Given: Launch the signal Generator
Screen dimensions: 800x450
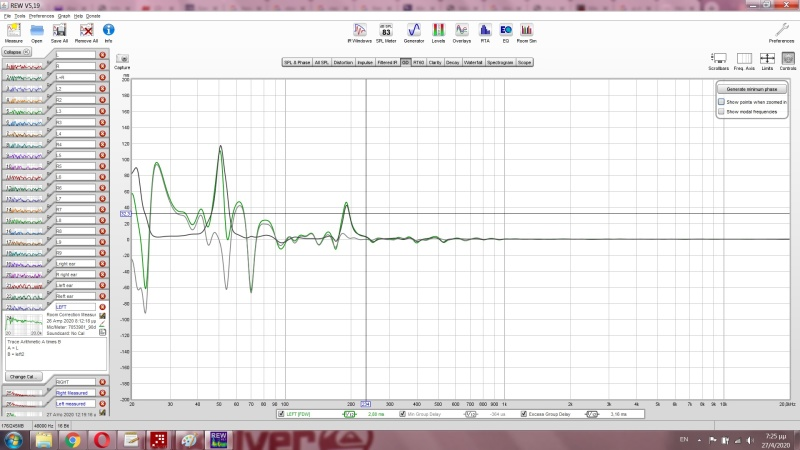Looking at the screenshot, I should click(413, 31).
